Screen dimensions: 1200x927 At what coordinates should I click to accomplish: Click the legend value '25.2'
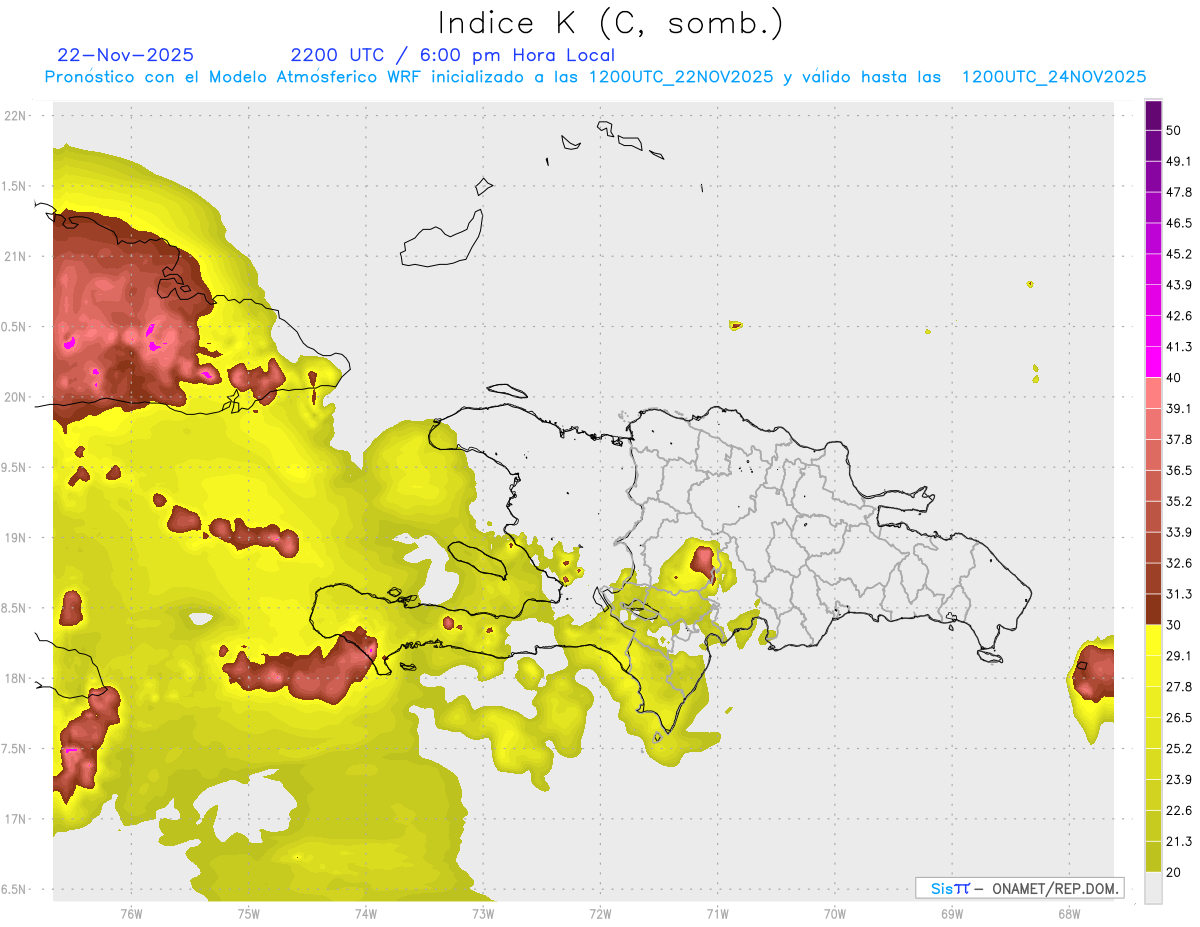[x=1179, y=748]
